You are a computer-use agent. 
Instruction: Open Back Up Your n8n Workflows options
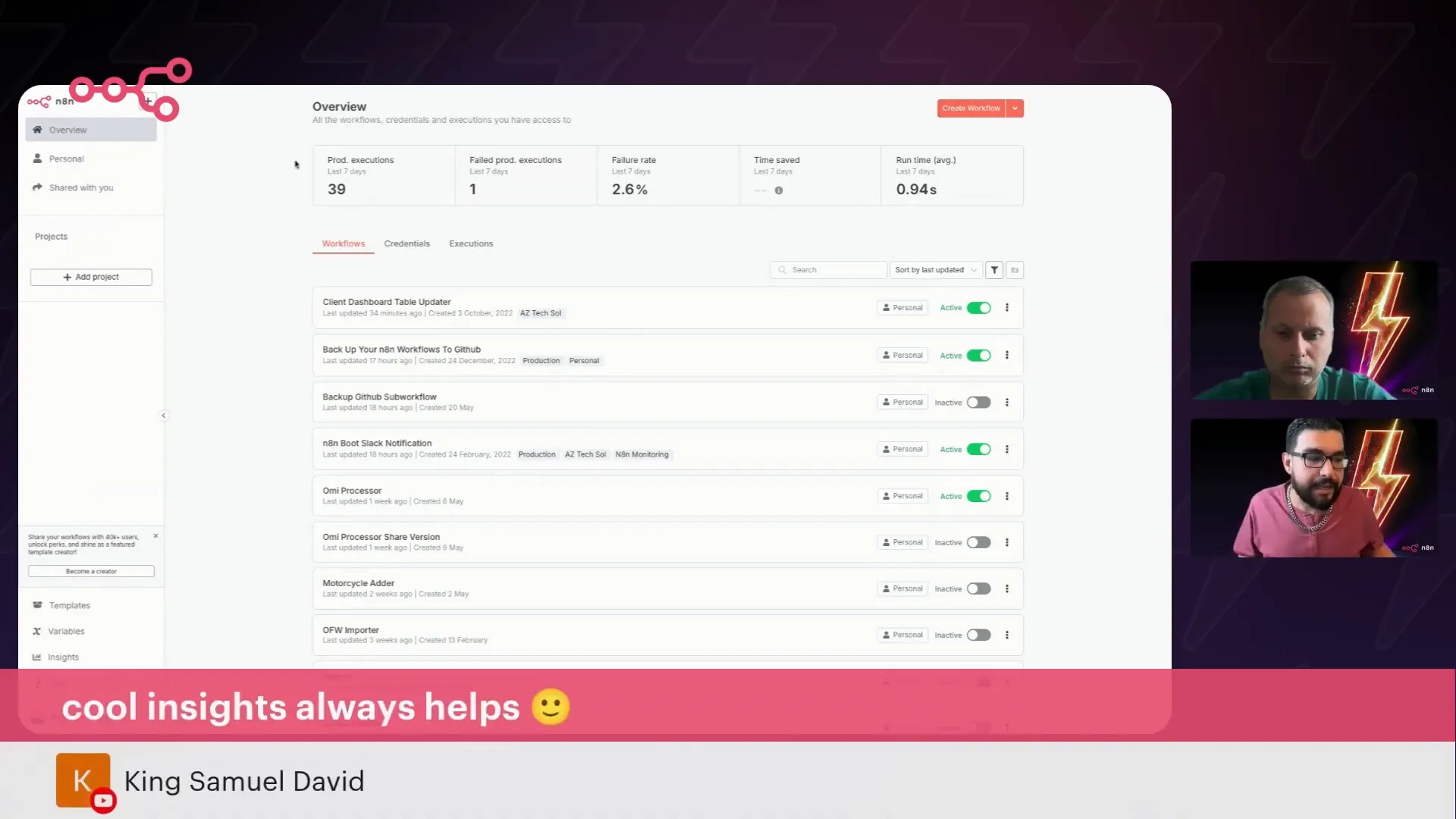click(1007, 355)
